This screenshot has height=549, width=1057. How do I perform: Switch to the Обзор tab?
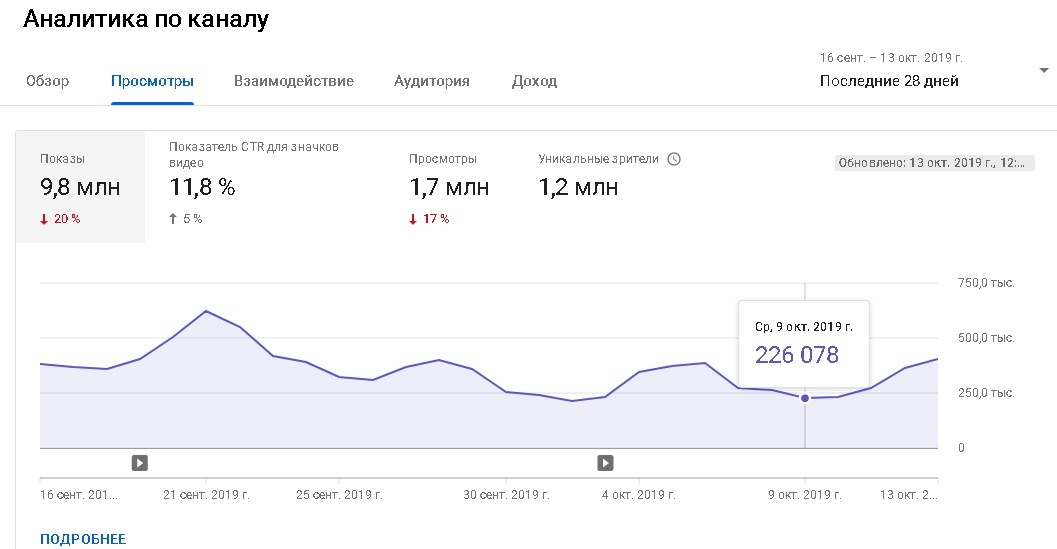48,81
